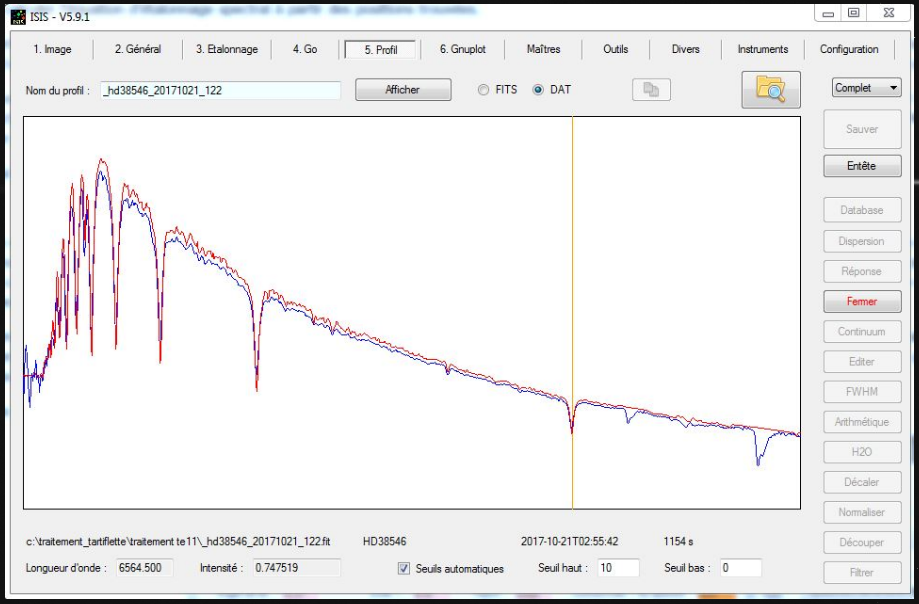Screen dimensions: 919x604
Task: Open the 3. Etalonnage tab
Action: [227, 49]
